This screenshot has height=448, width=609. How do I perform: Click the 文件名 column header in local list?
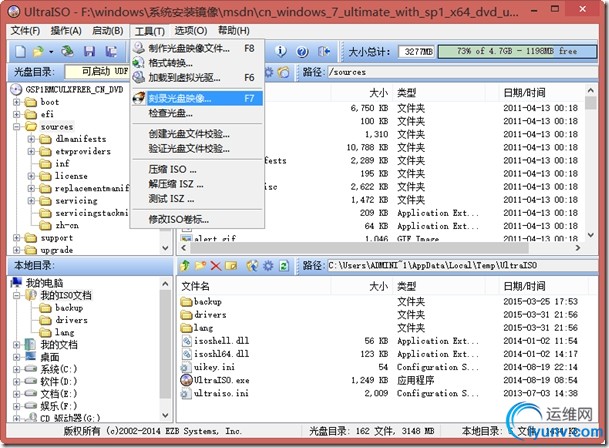coord(195,286)
